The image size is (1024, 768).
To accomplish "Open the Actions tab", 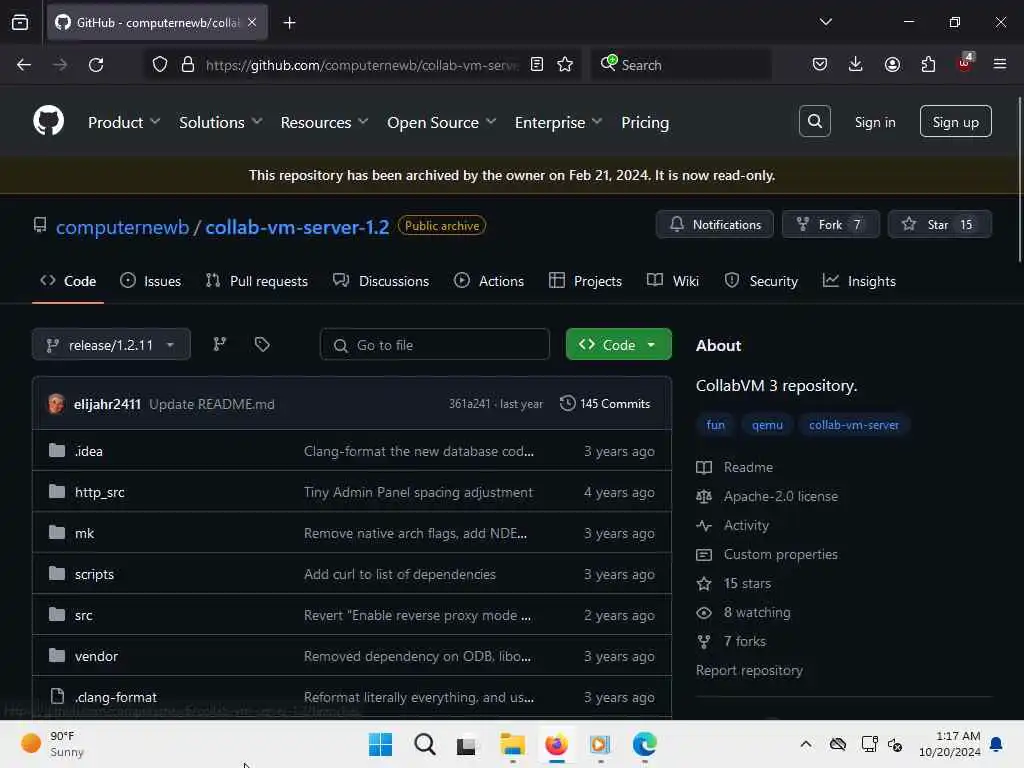I will coord(488,281).
